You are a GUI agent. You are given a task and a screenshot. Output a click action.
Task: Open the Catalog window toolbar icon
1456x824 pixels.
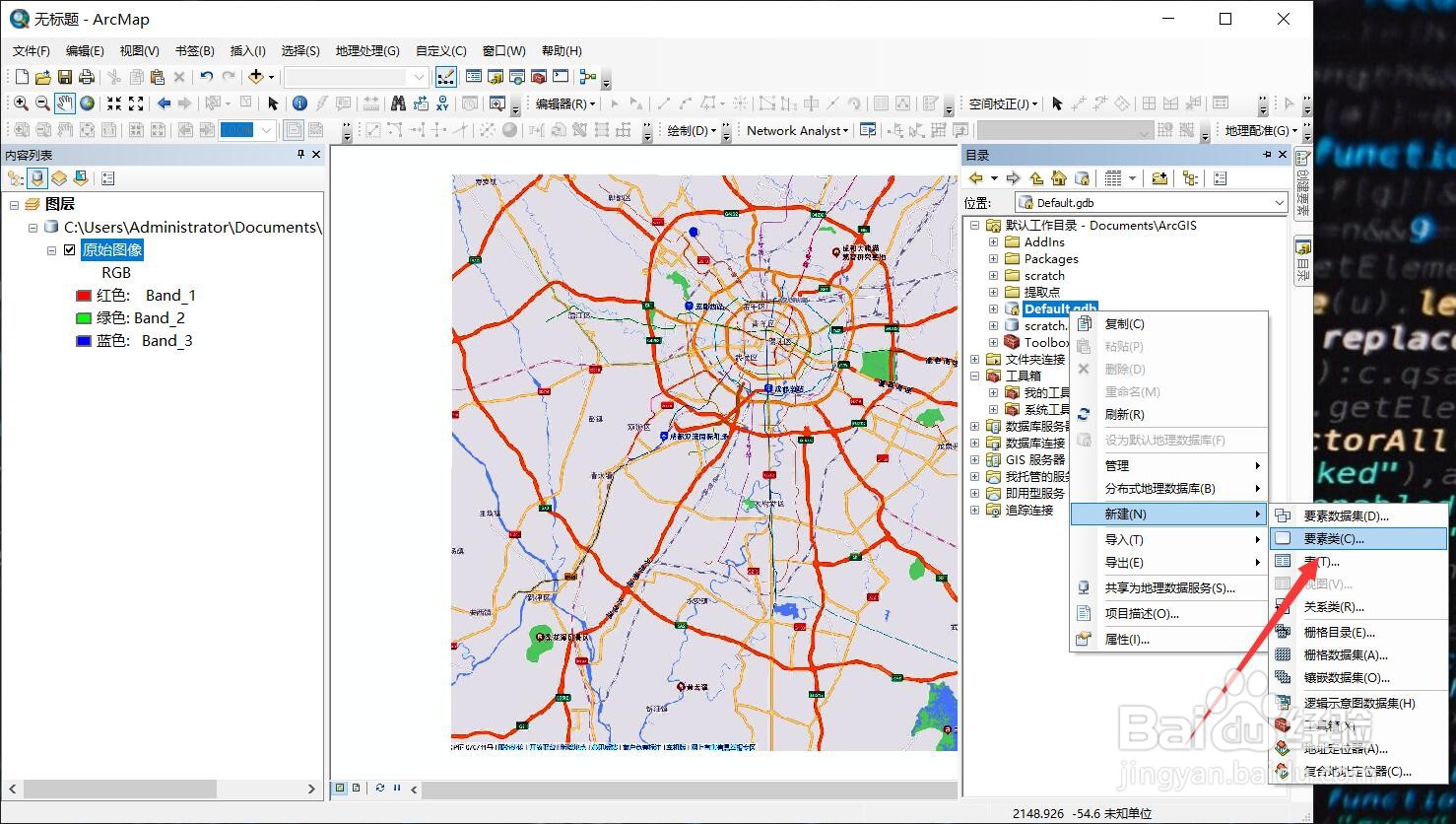(x=496, y=77)
